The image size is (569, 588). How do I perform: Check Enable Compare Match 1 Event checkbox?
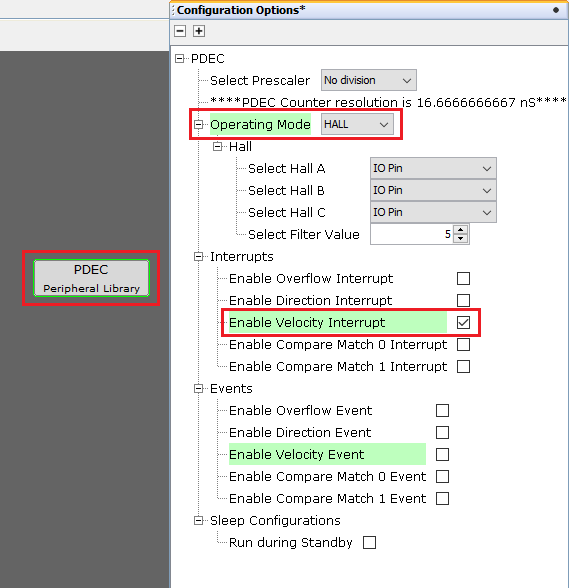(442, 498)
